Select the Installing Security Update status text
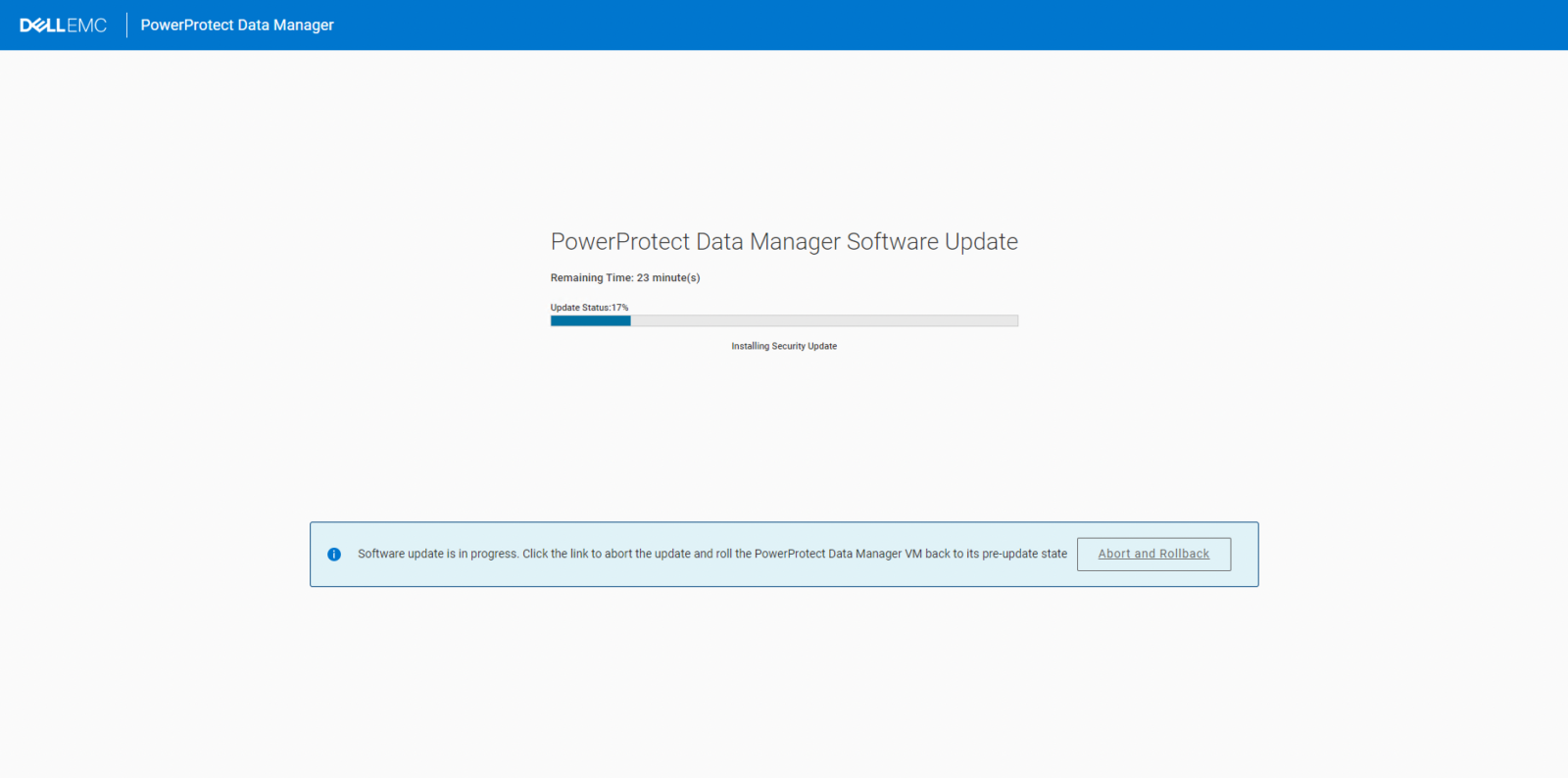Screen dimensions: 1568x778 click(x=784, y=345)
